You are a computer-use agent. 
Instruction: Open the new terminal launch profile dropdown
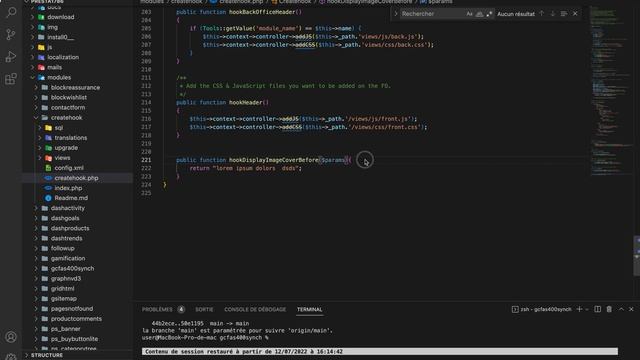pos(587,309)
